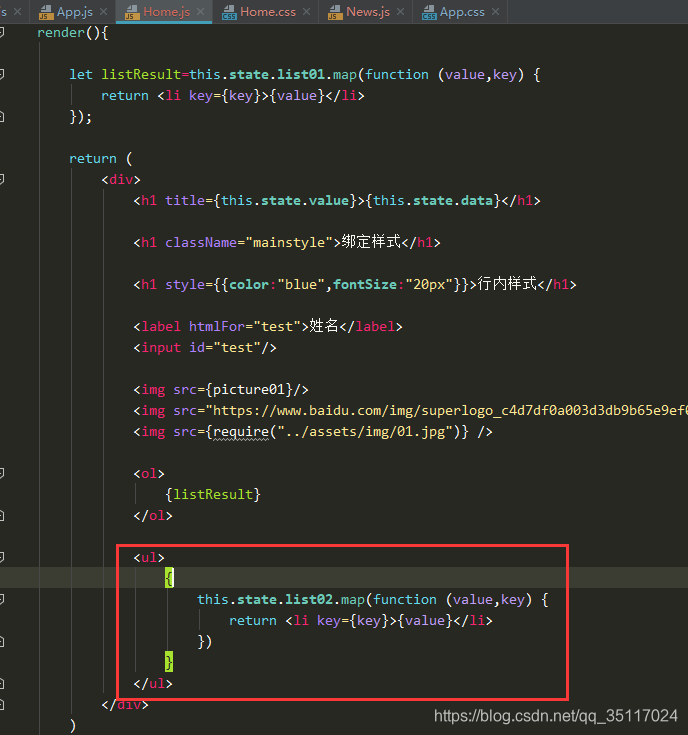Click 'render' in the method declaration
The image size is (688, 735).
pos(61,33)
